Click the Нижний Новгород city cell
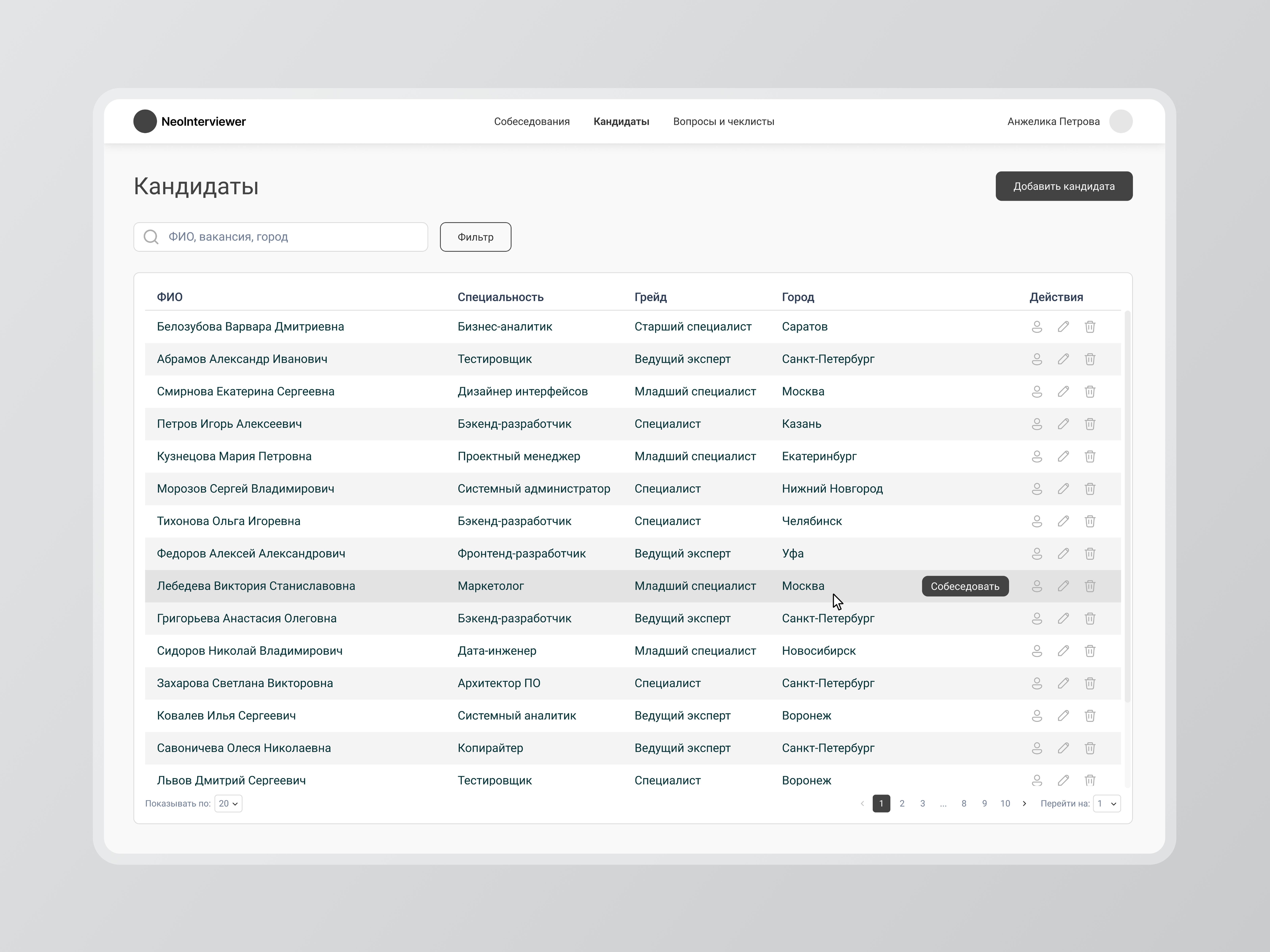1270x952 pixels. coord(832,489)
